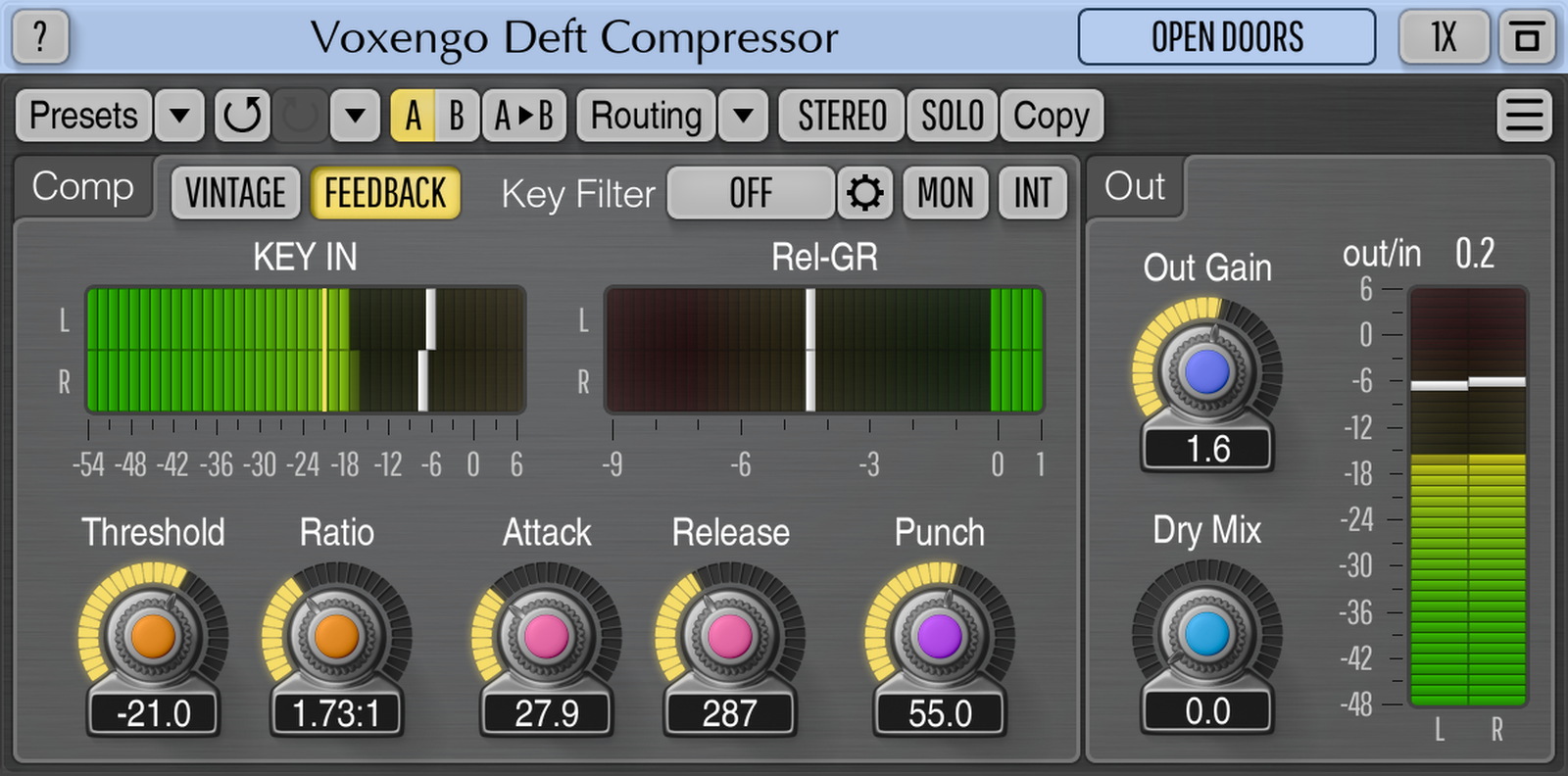1568x776 pixels.
Task: Toggle VINTAGE compressor mode
Action: pyautogui.click(x=235, y=193)
